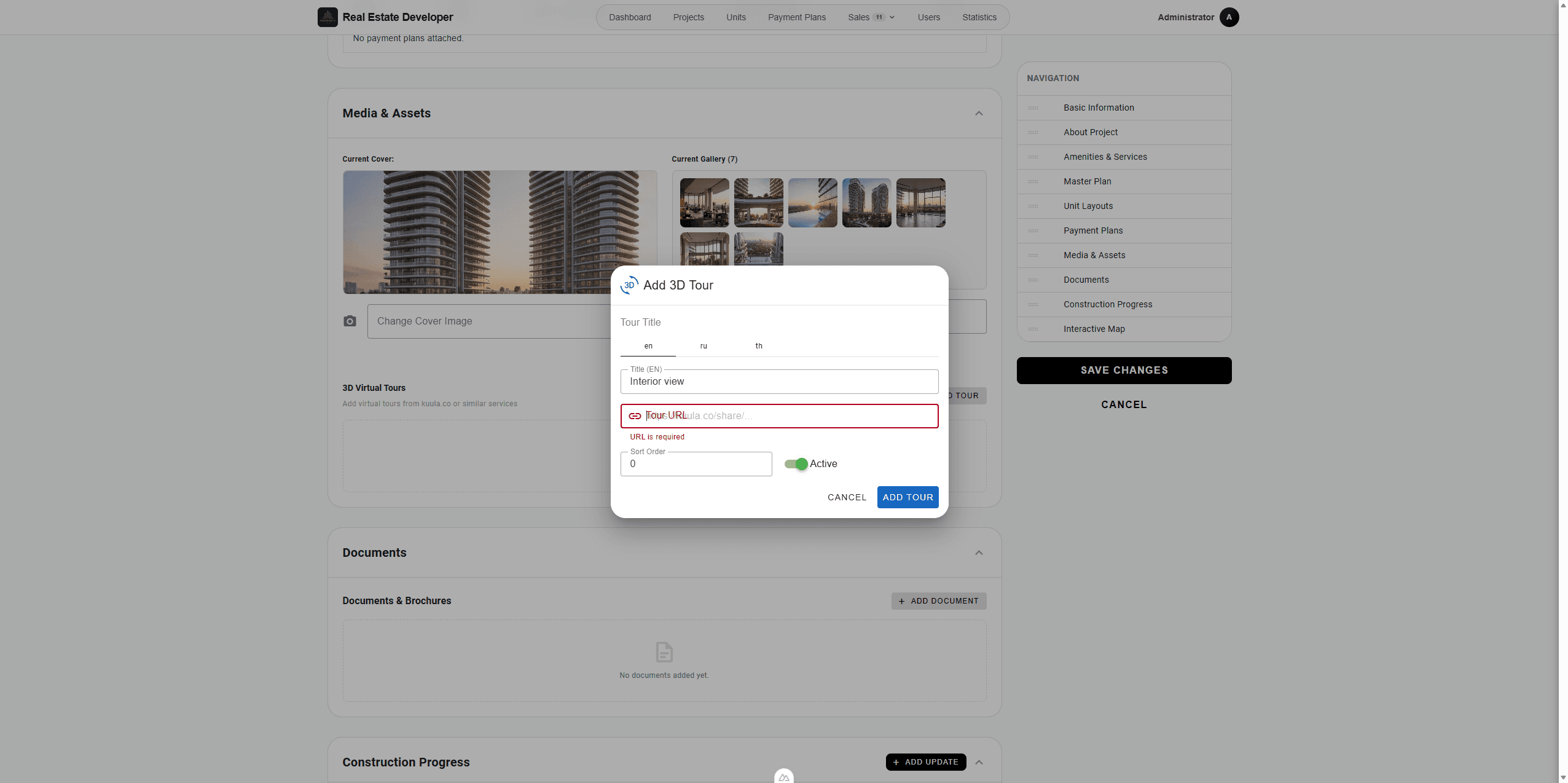Viewport: 1568px width, 783px height.
Task: Click the blue ADD TOUR button
Action: pos(907,497)
